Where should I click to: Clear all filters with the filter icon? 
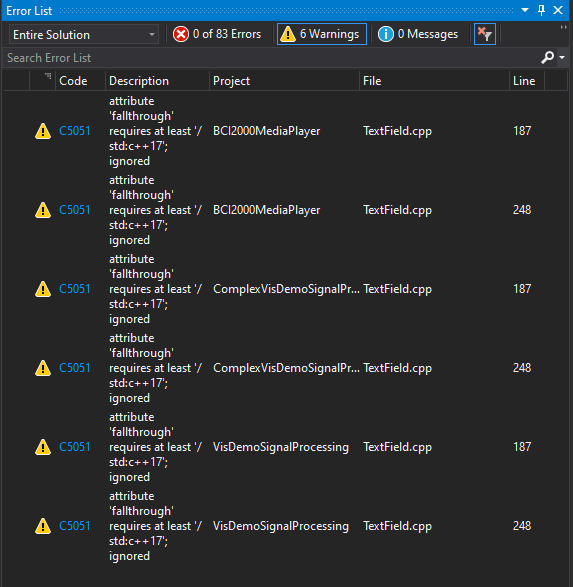click(485, 34)
